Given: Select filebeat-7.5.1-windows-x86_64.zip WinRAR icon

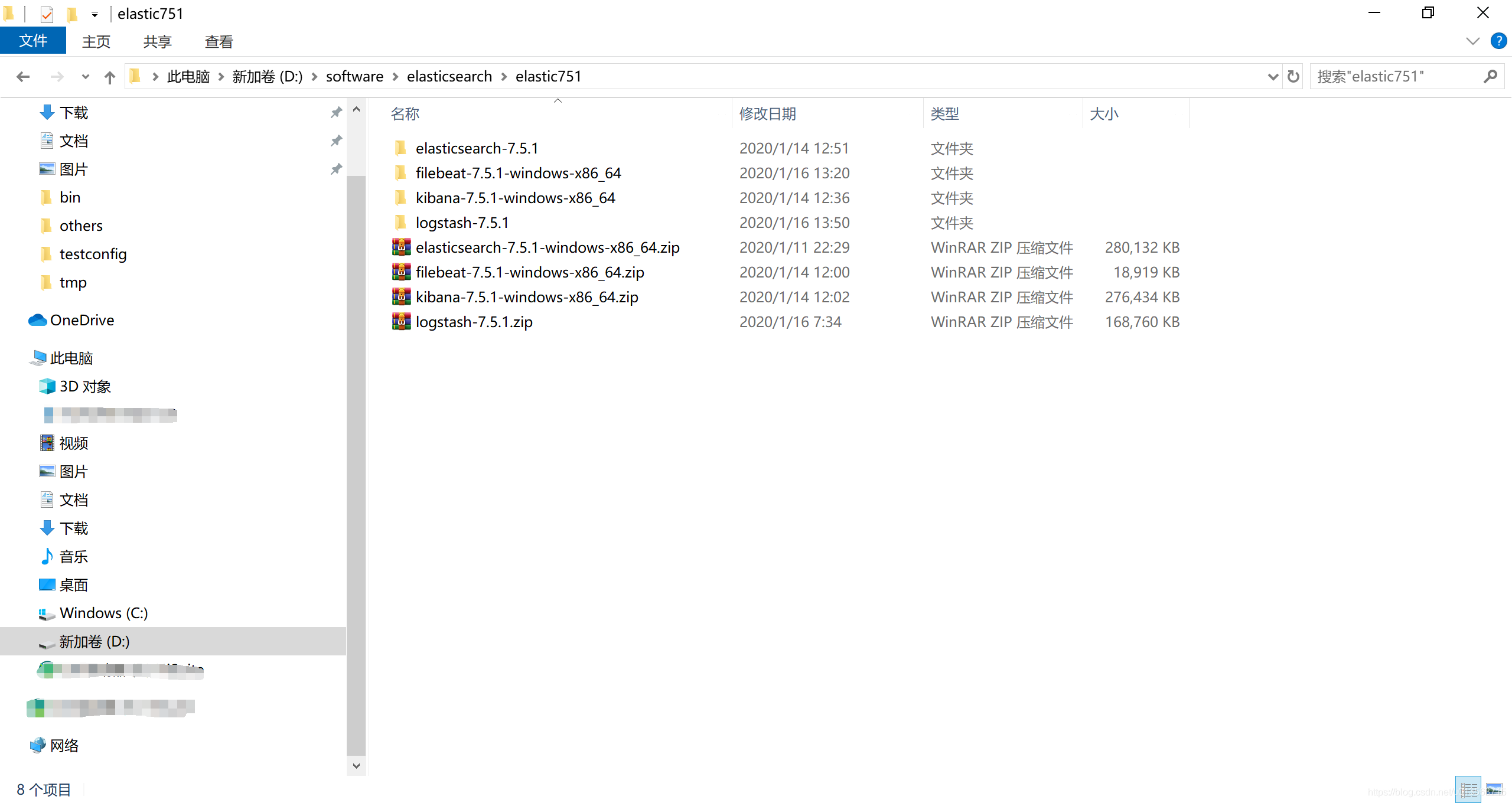Looking at the screenshot, I should pos(402,272).
